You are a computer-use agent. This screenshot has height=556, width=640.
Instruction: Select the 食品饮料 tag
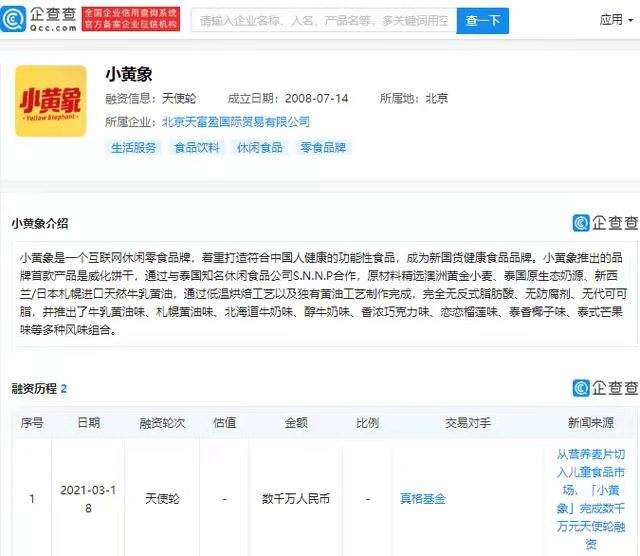197,147
